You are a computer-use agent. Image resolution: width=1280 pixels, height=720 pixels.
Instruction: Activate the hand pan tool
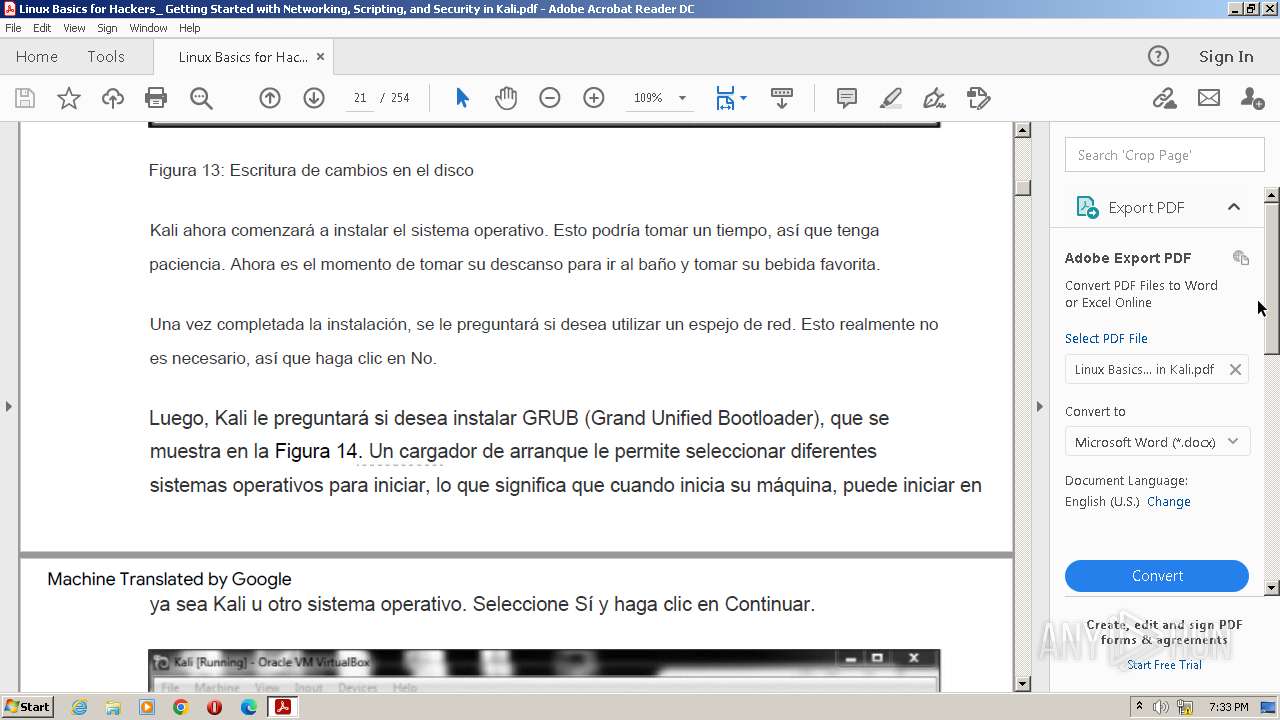(506, 98)
